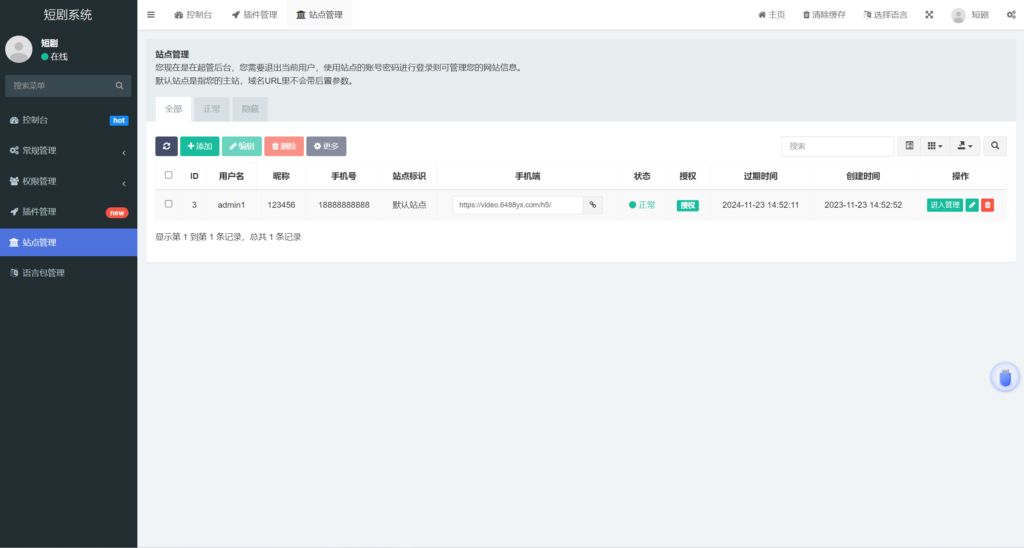This screenshot has height=548, width=1024.
Task: Select the 全部 filter tab
Action: [174, 109]
